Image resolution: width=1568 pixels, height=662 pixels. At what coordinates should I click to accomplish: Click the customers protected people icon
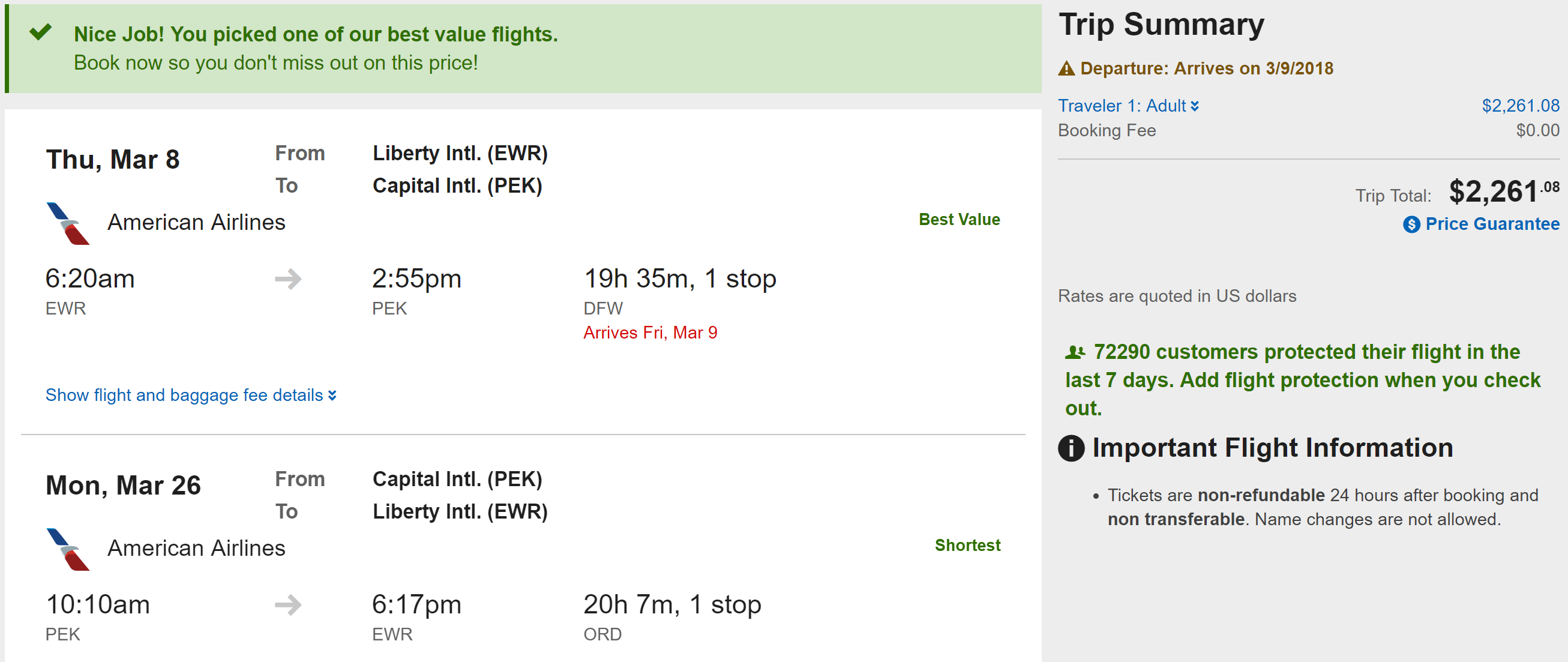[x=1075, y=352]
